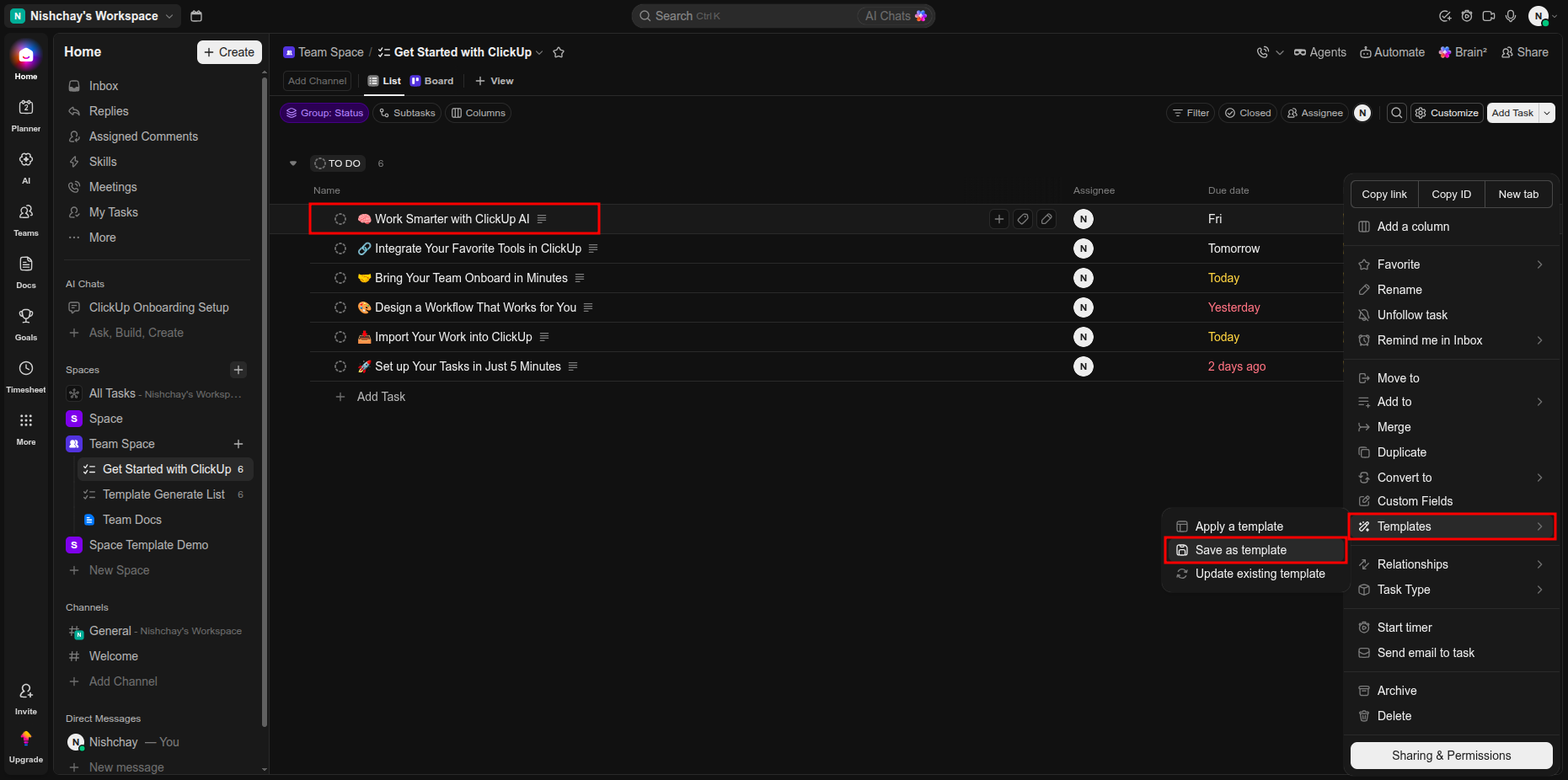This screenshot has width=1568, height=780.
Task: Click the rename pencil icon on first task row
Action: tap(1046, 219)
